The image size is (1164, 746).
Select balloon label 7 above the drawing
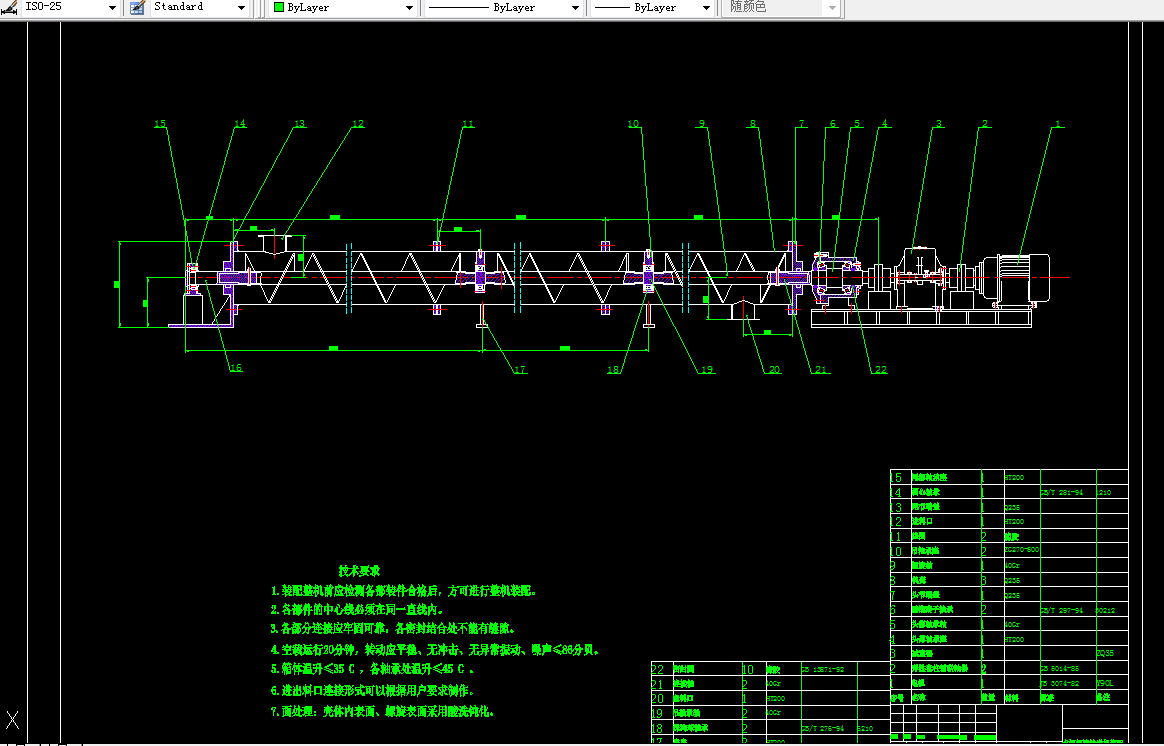[x=801, y=124]
